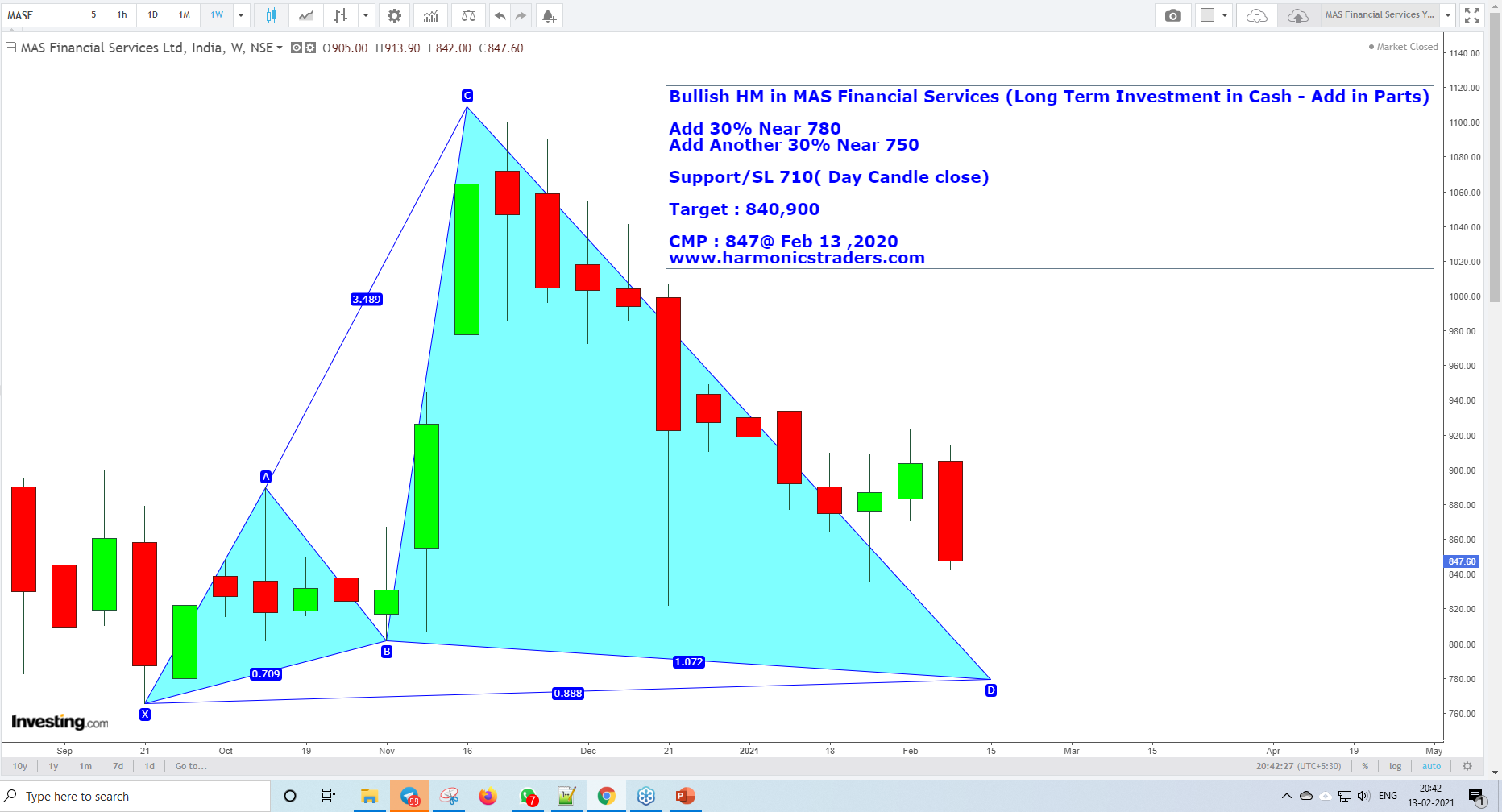Click the timezone clock 20:42:27 (UTC+5:30)
The width and height of the screenshot is (1502, 812).
point(1298,766)
